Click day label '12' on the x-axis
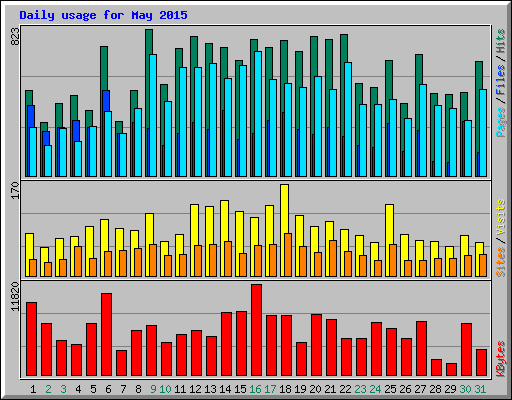Image resolution: width=512 pixels, height=400 pixels. click(195, 389)
